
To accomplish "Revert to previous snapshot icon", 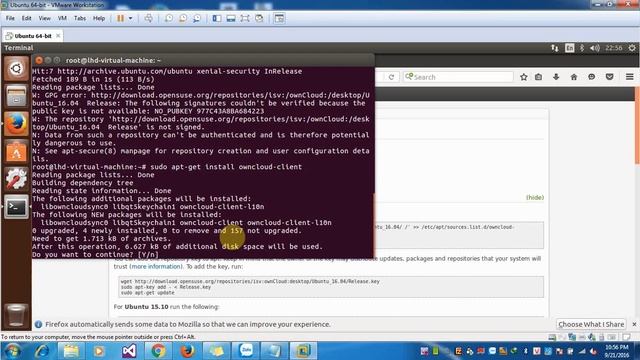I will click(x=183, y=18).
